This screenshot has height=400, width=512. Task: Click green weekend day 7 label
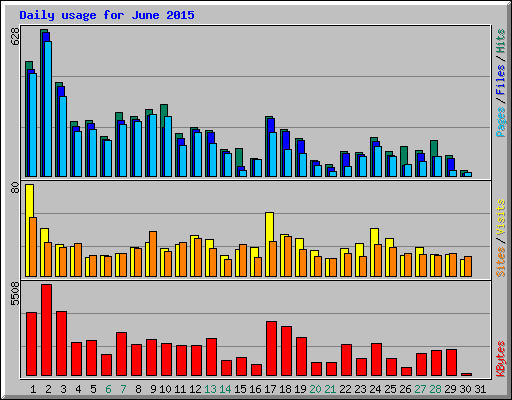[x=123, y=389]
